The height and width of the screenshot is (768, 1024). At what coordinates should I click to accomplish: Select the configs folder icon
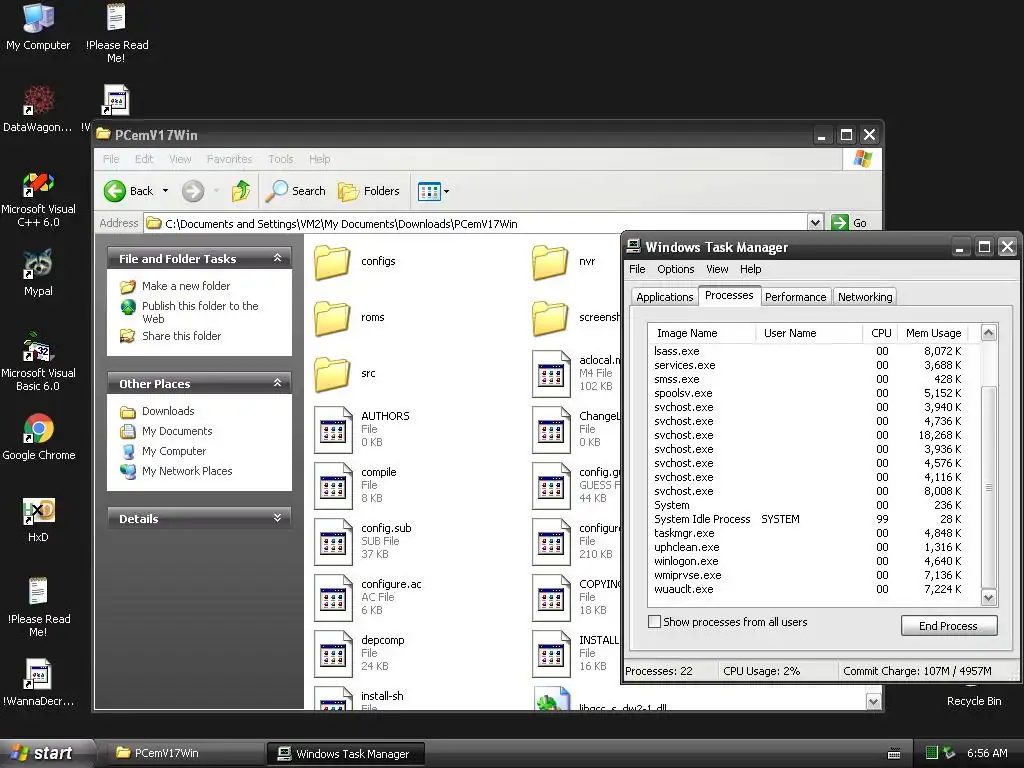point(332,261)
